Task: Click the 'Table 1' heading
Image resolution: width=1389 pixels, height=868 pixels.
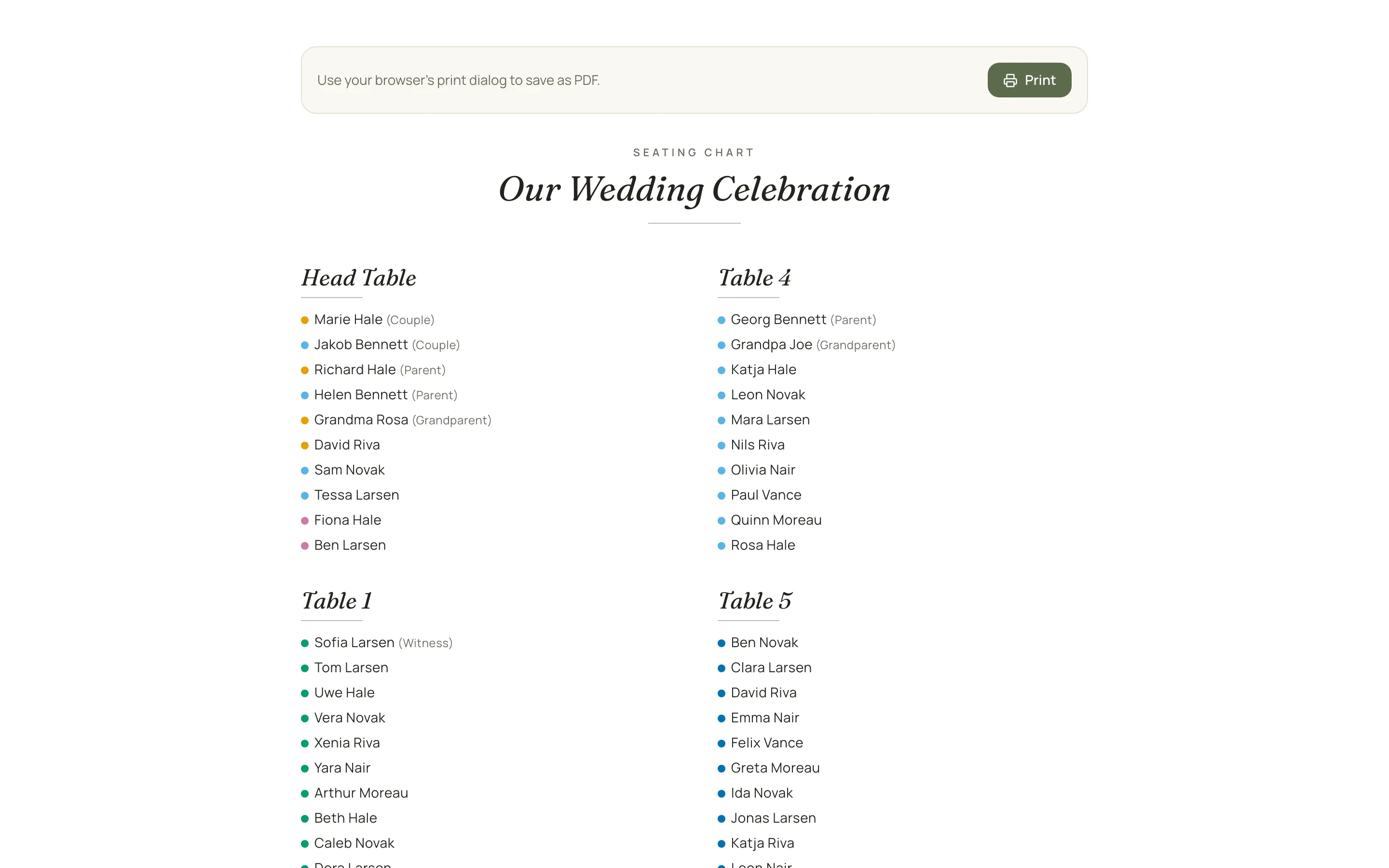Action: (337, 601)
